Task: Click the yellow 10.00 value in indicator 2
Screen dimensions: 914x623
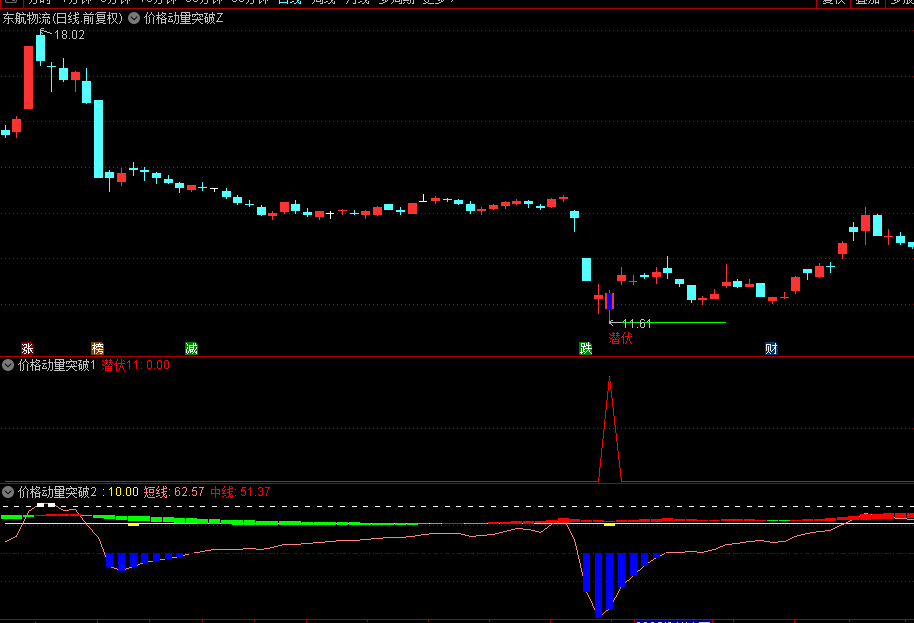Action: point(123,492)
